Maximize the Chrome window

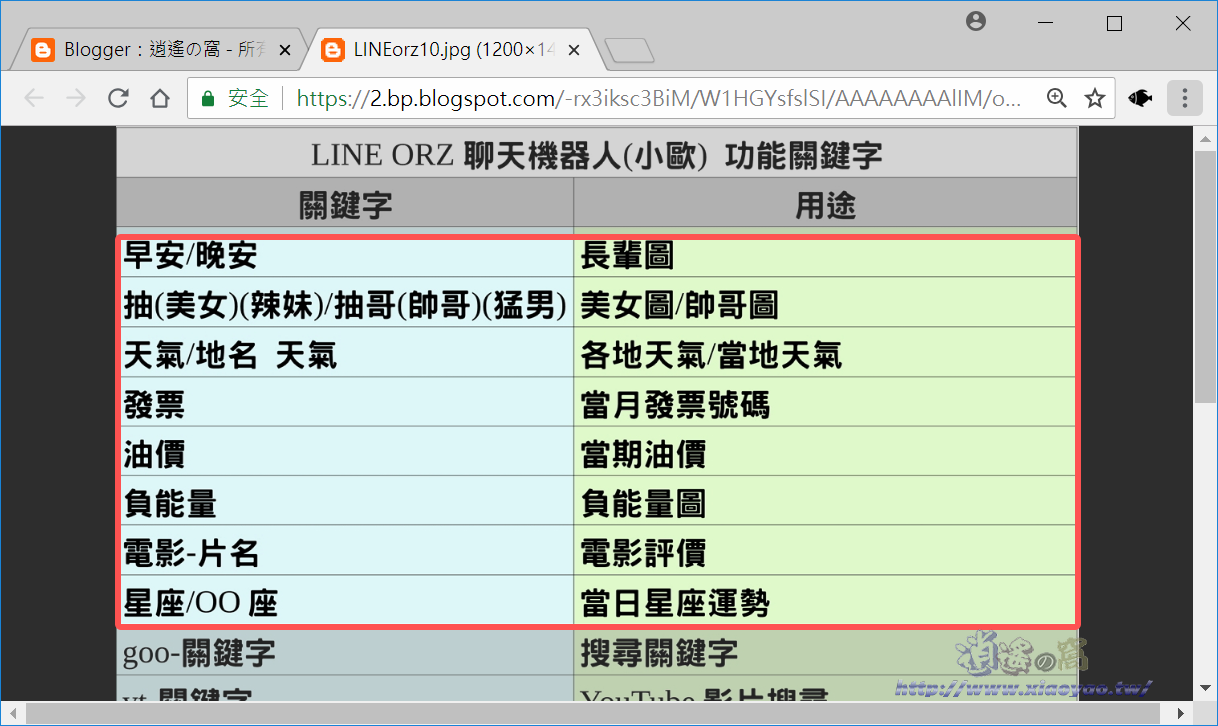point(1114,23)
